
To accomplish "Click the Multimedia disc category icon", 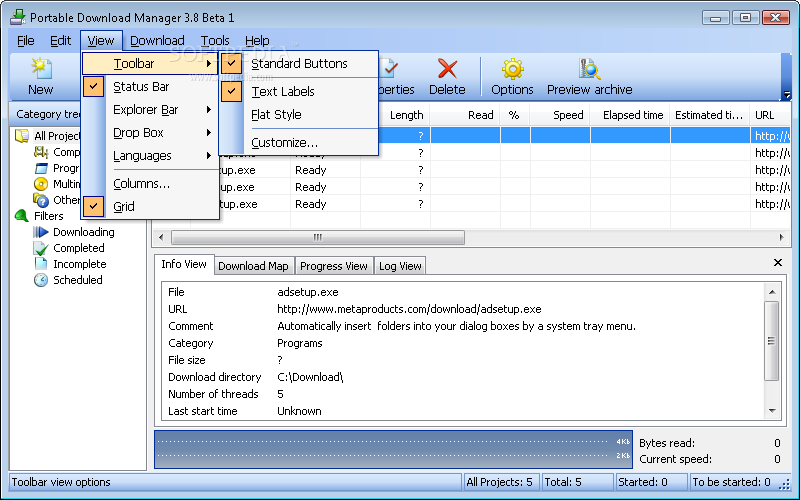I will pos(41,184).
